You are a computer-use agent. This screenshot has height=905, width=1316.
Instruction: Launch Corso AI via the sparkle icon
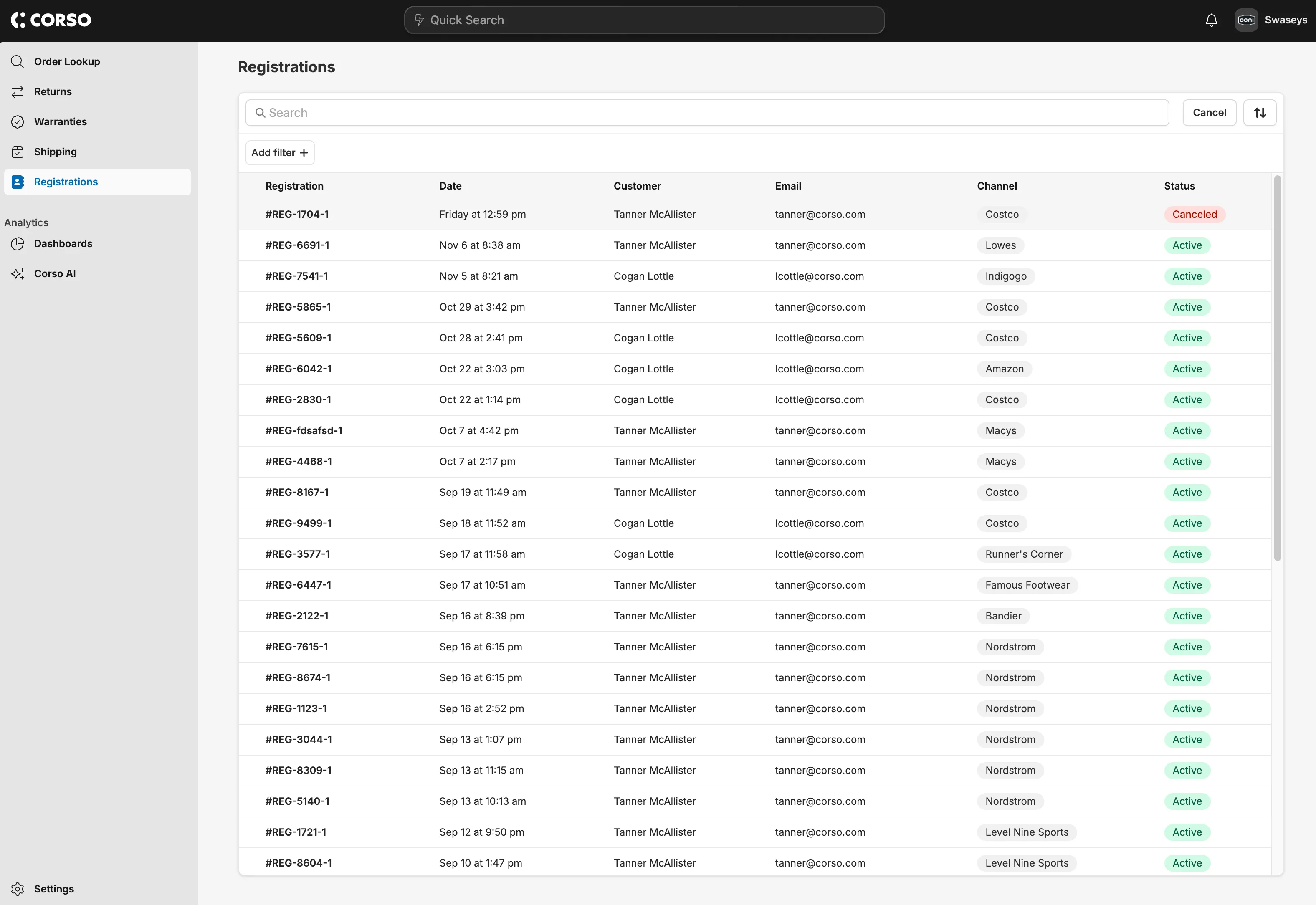pos(18,273)
